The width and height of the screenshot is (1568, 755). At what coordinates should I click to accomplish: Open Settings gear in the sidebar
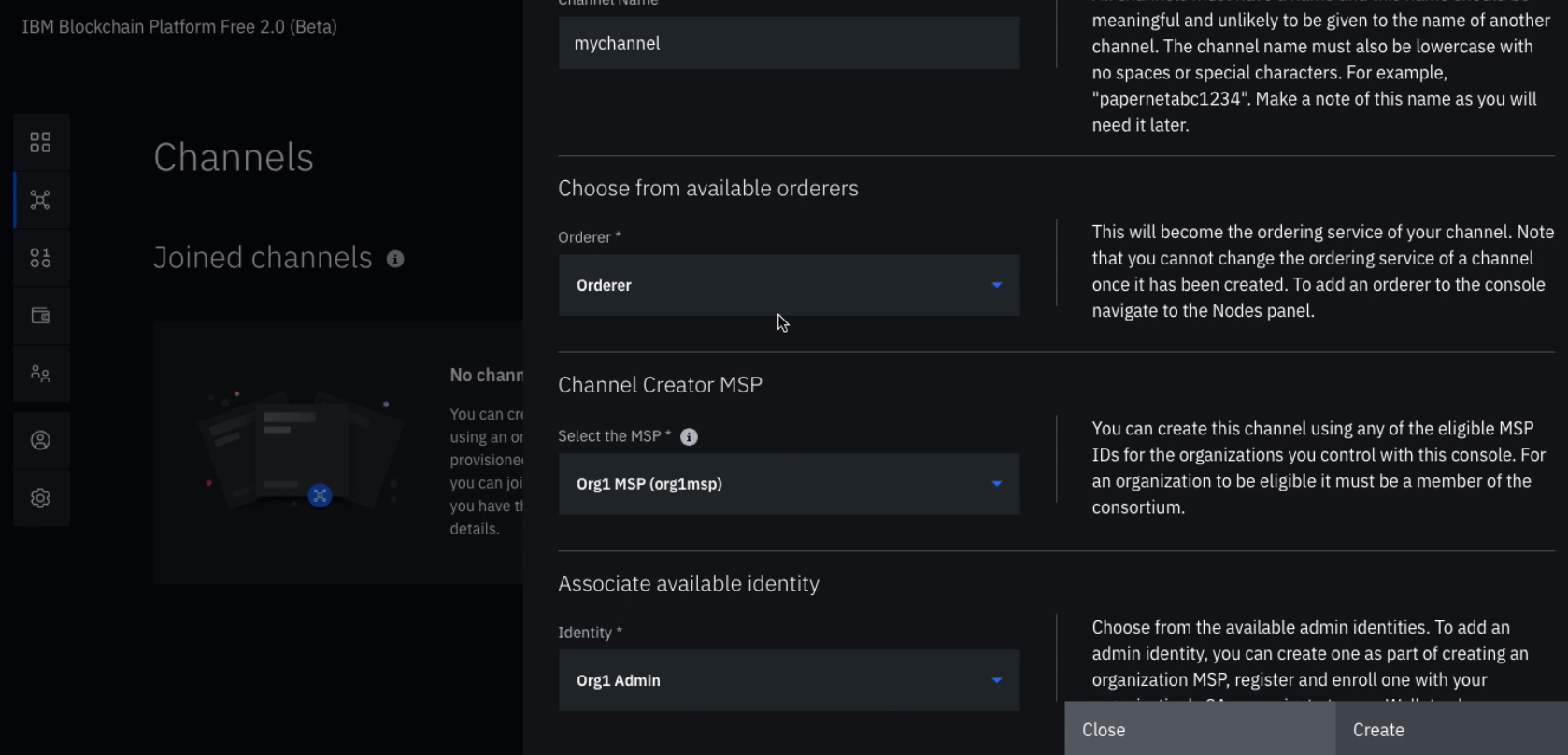tap(40, 498)
